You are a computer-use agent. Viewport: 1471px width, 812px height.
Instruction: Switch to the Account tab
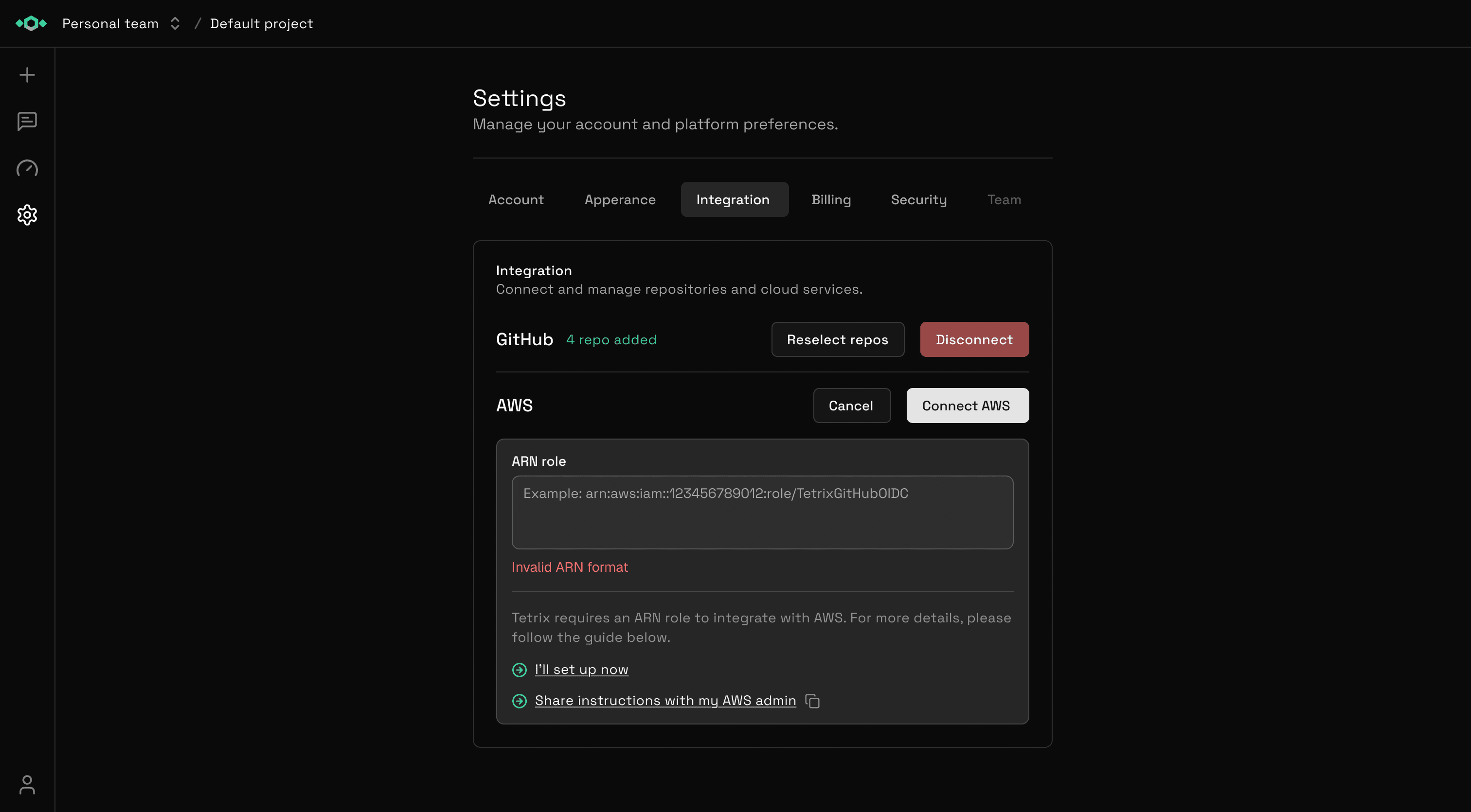click(516, 199)
